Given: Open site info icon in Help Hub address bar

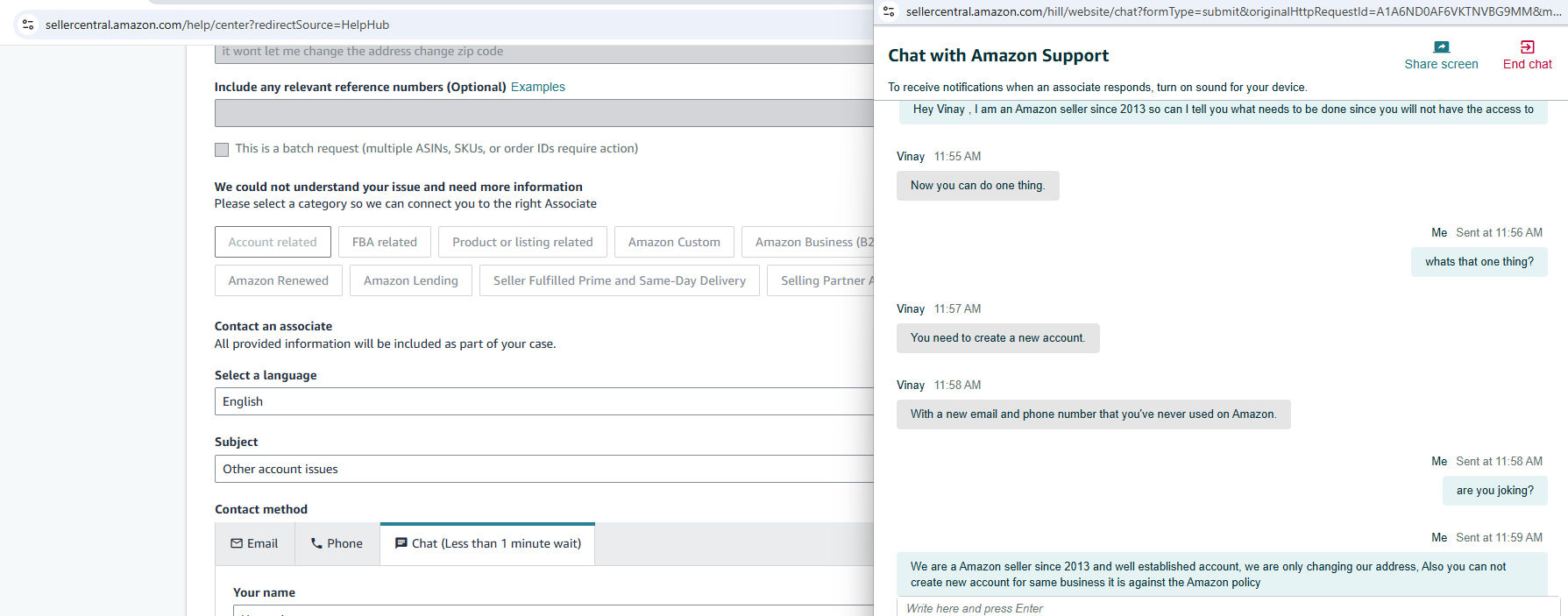Looking at the screenshot, I should [x=28, y=25].
